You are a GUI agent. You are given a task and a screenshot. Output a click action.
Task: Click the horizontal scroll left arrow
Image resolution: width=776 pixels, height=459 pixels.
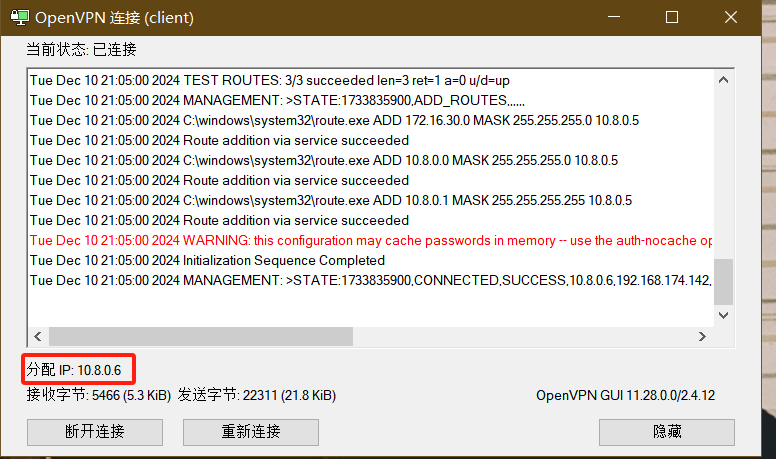coord(38,337)
